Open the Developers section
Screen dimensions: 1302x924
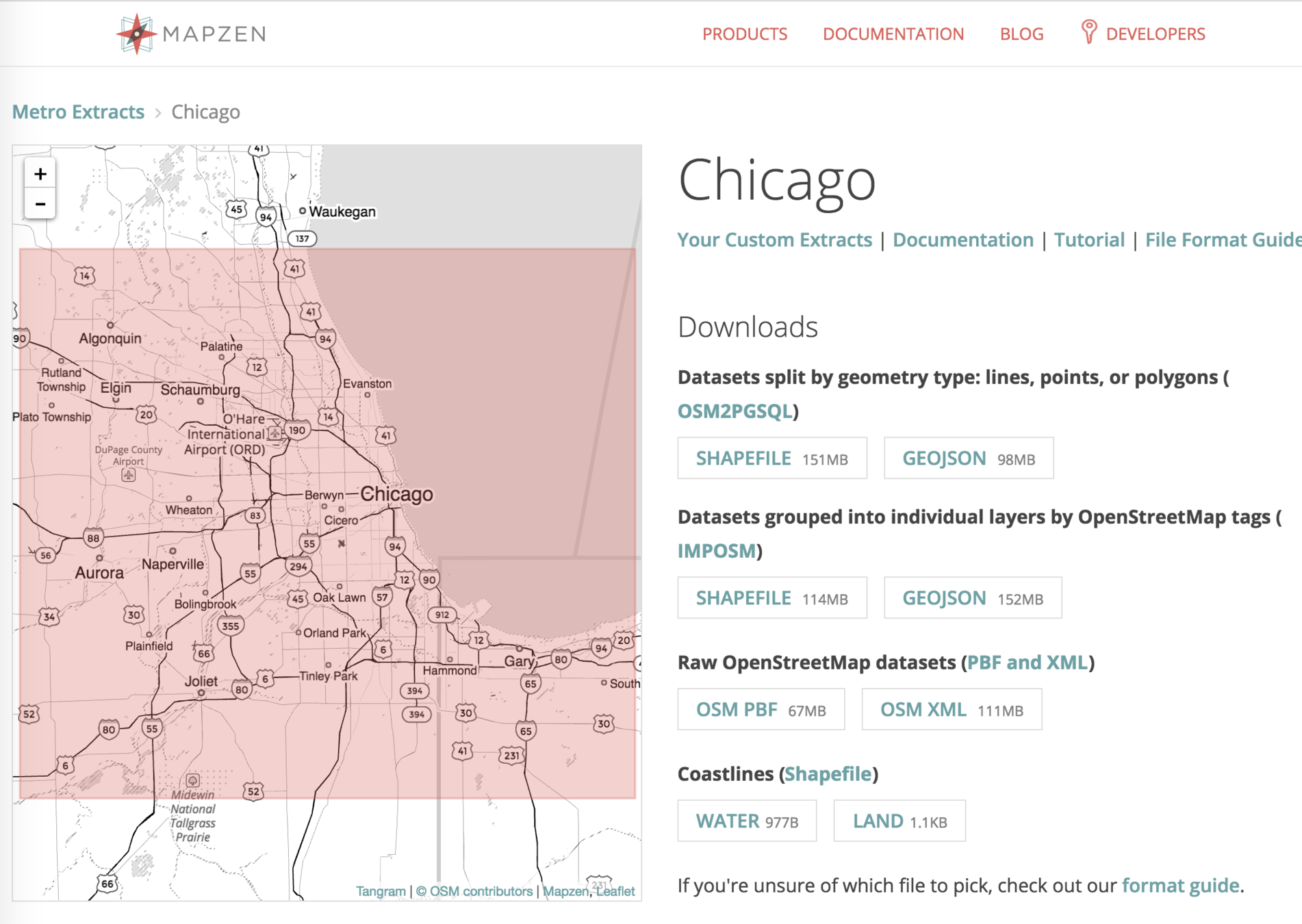pos(1156,34)
